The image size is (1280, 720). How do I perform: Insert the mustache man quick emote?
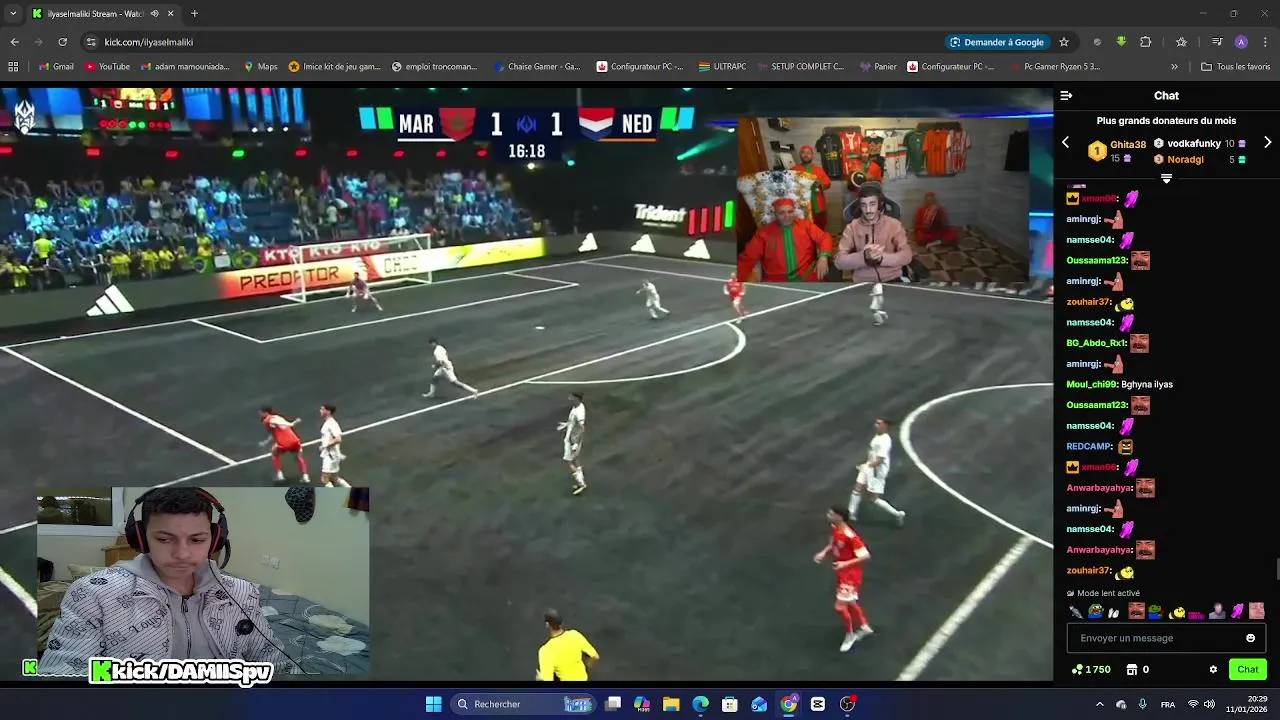(1136, 610)
